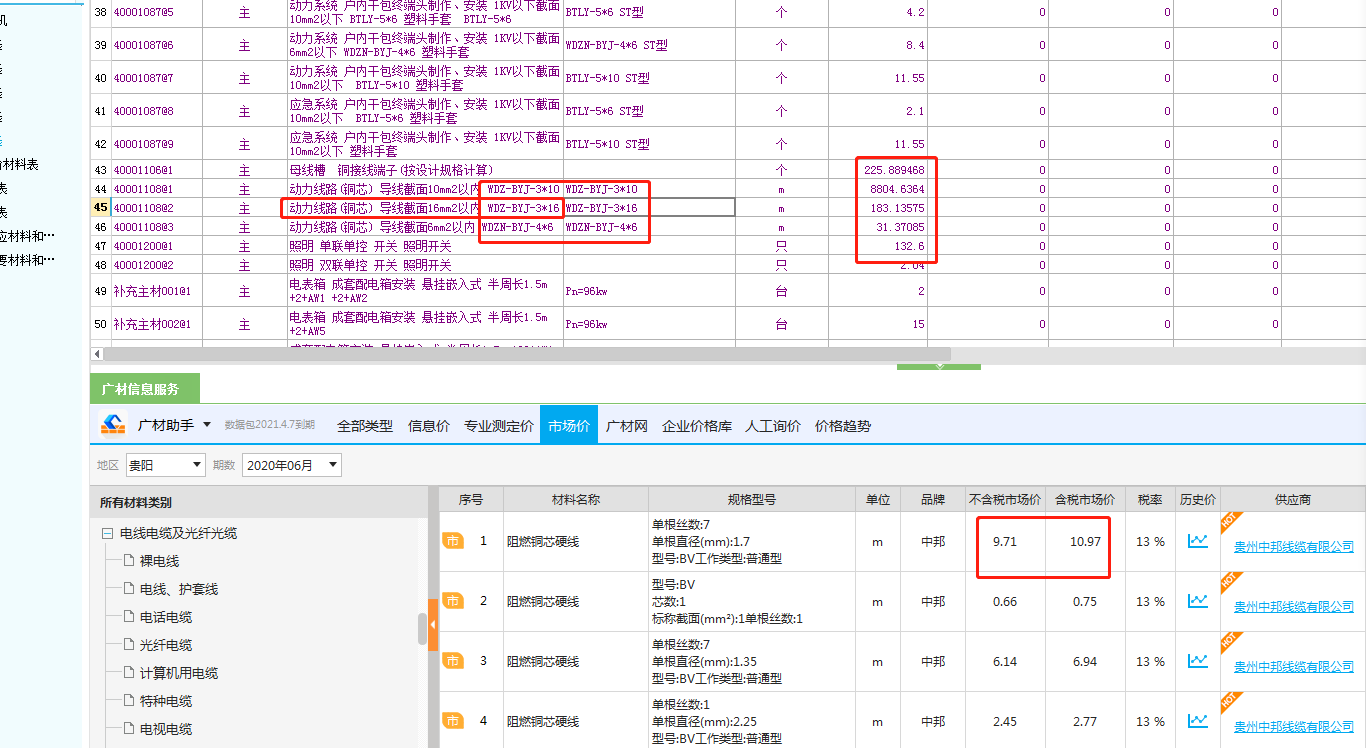
Task: Open price history chart for row 1
Action: click(1198, 541)
